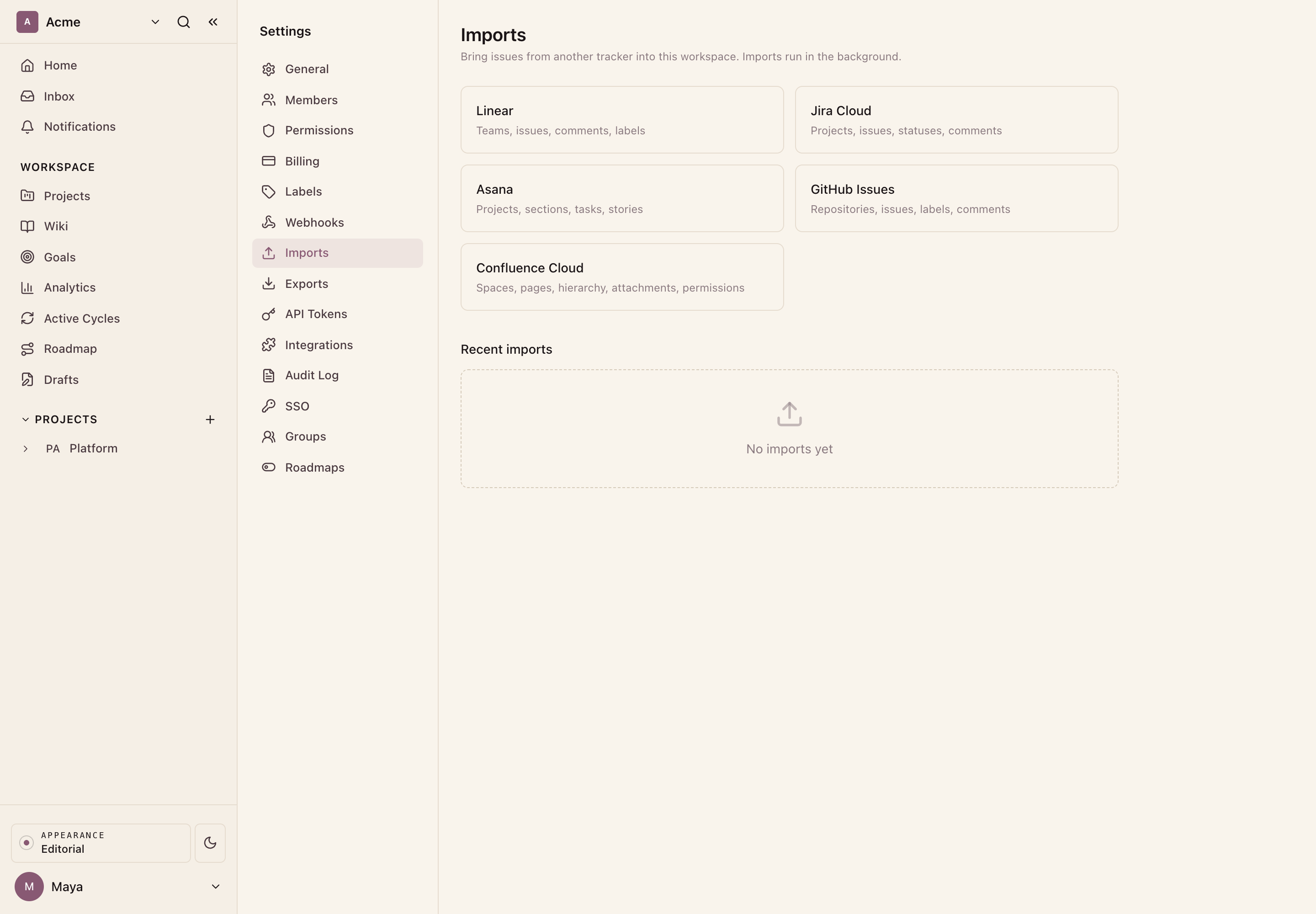Click the Labels tag icon

pos(269,192)
